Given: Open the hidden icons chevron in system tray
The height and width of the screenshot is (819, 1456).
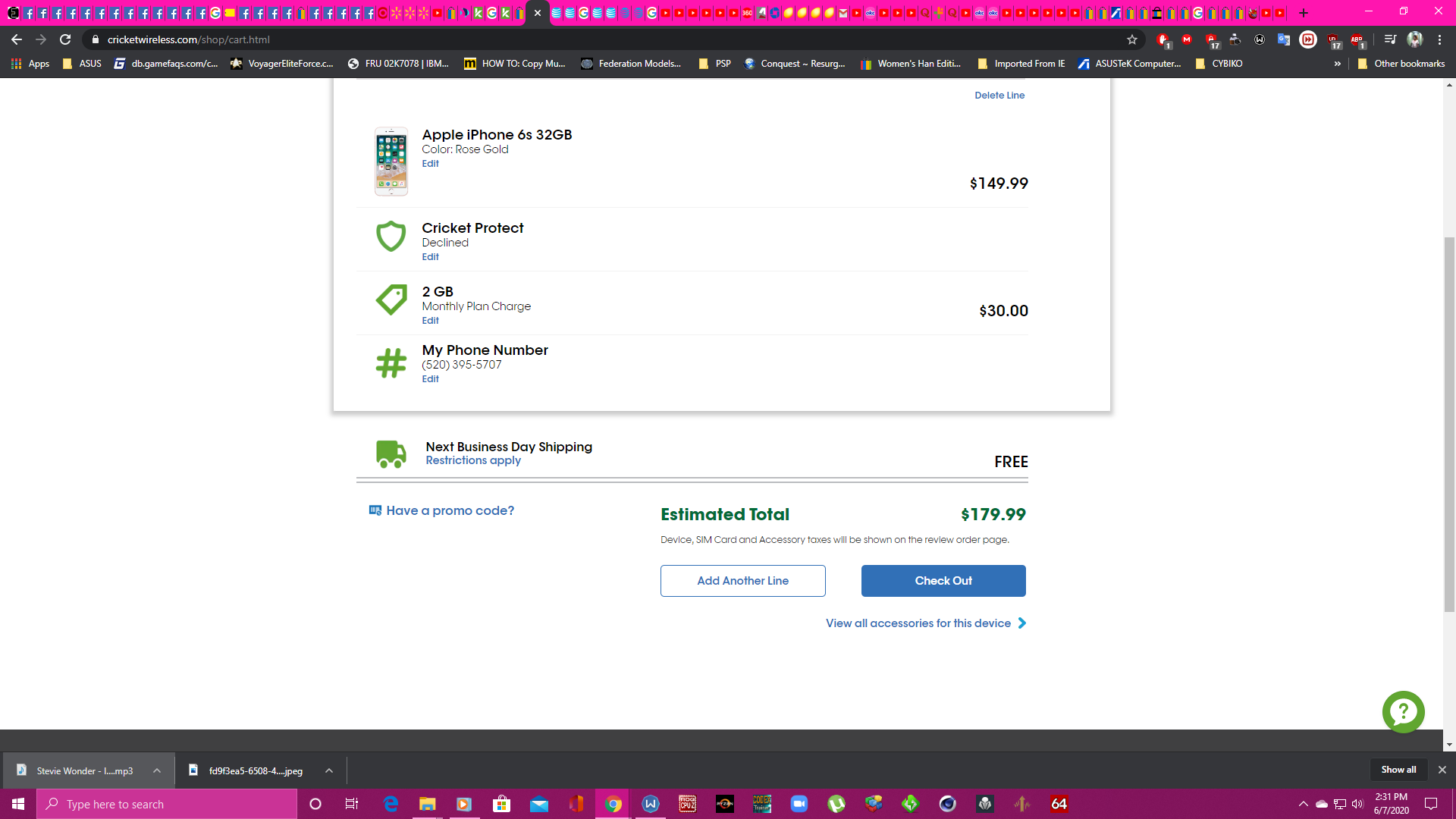Looking at the screenshot, I should (x=1304, y=803).
